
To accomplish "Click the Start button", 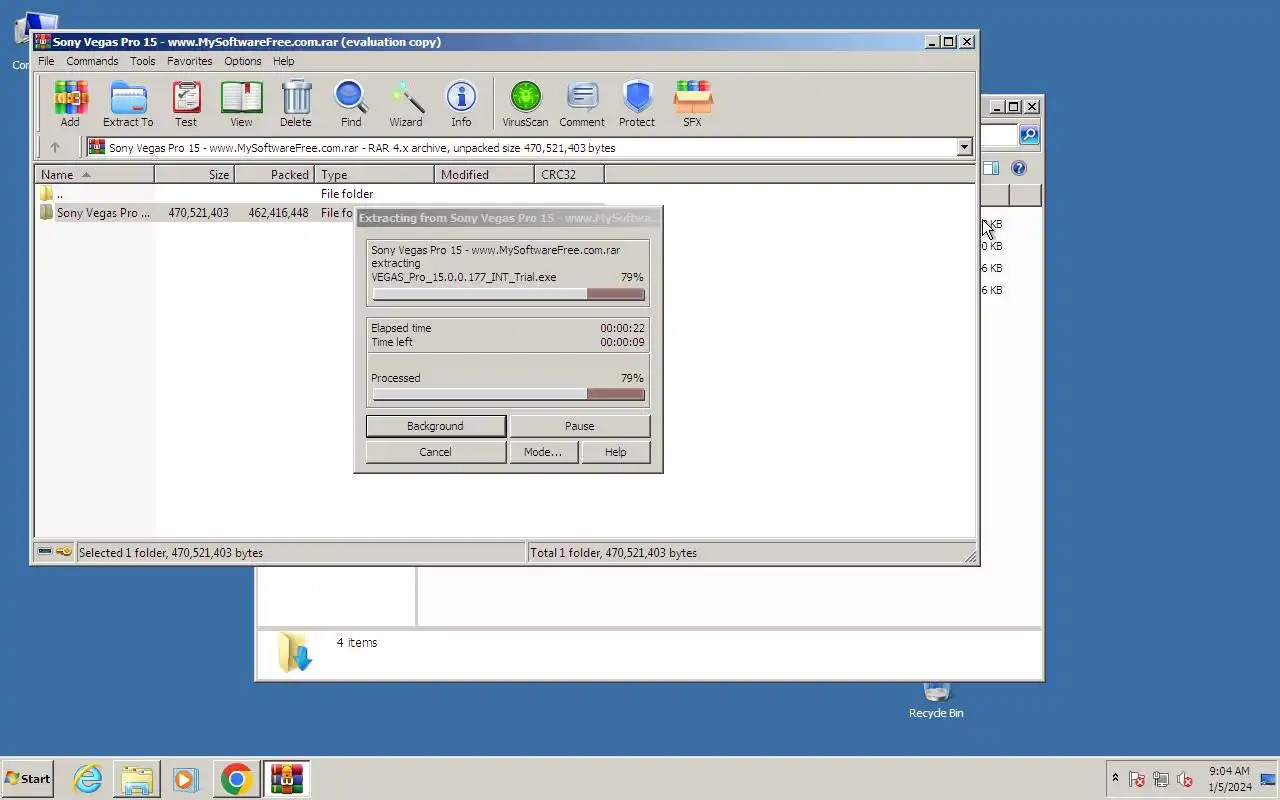I will [28, 779].
